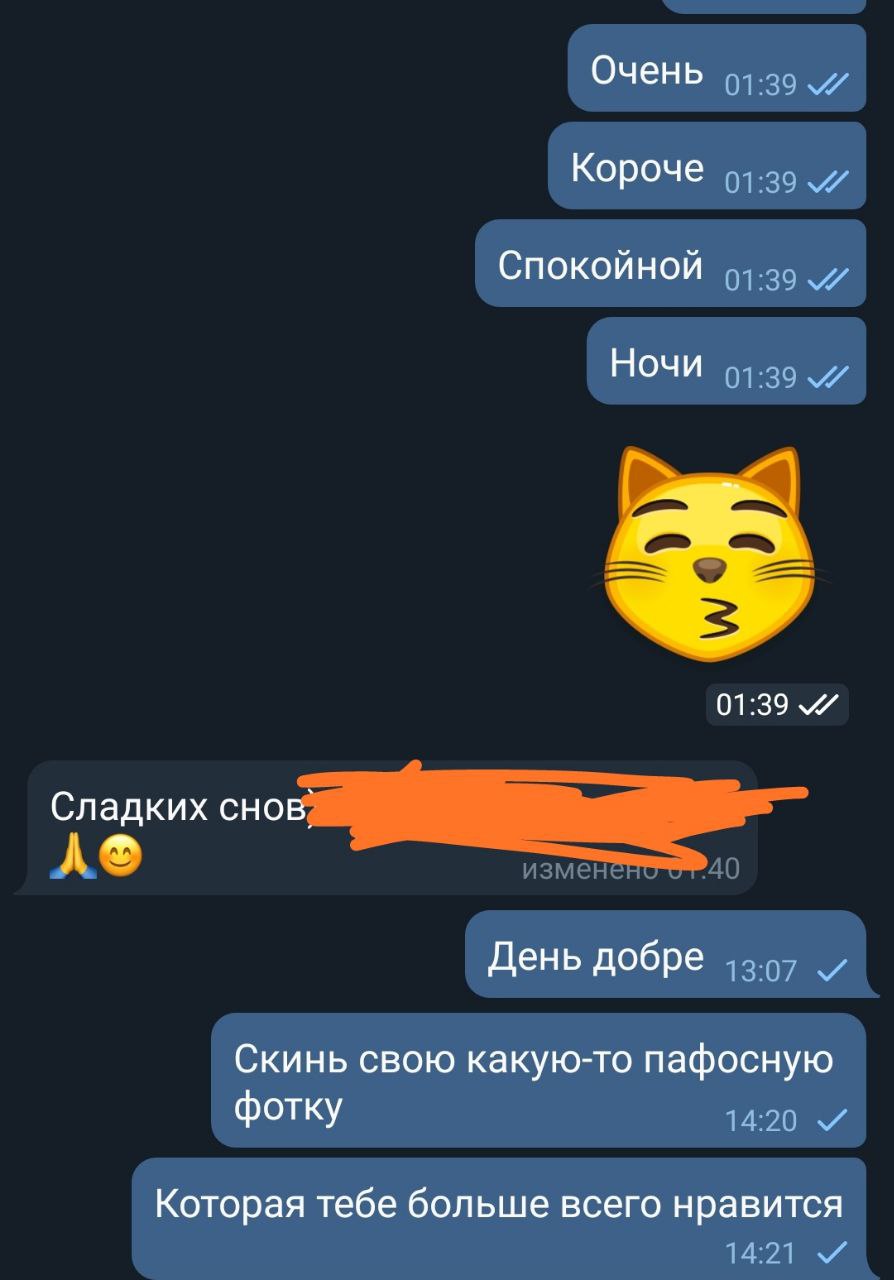
Task: Select the 'Спокойной' message bubble
Action: 670,262
